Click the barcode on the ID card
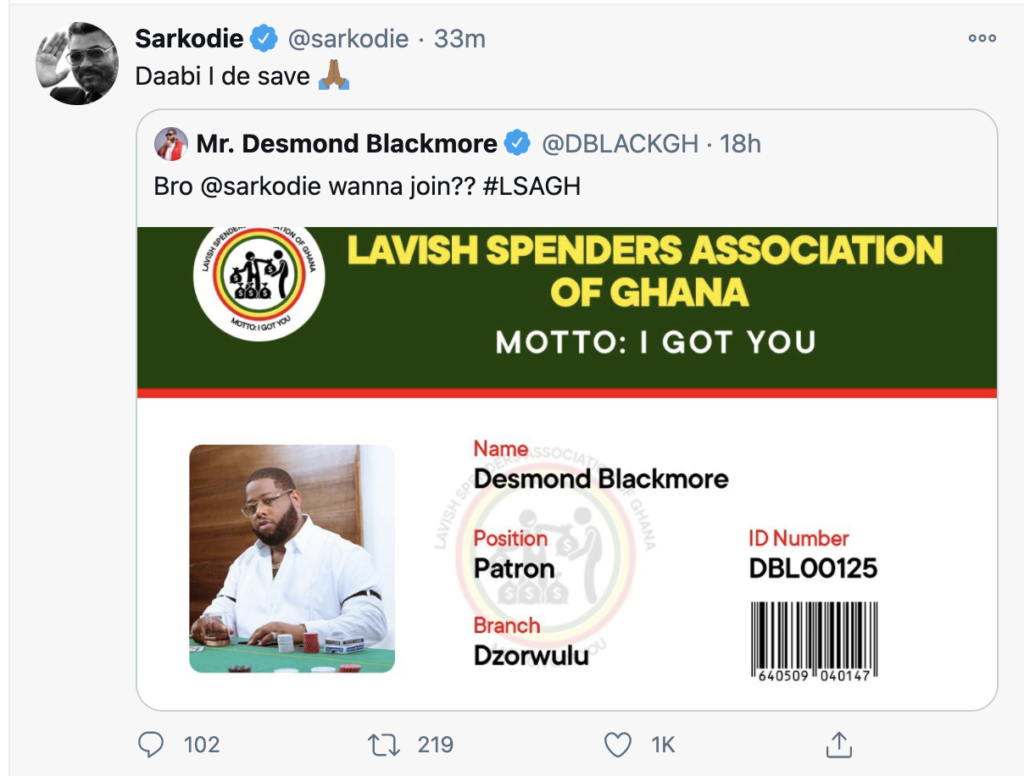 (813, 640)
